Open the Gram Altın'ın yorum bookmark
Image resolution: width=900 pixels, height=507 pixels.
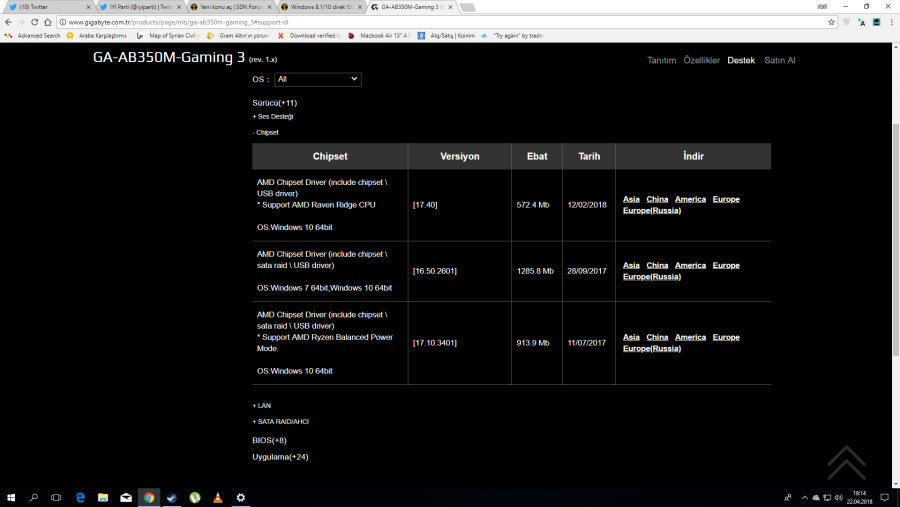pyautogui.click(x=238, y=36)
